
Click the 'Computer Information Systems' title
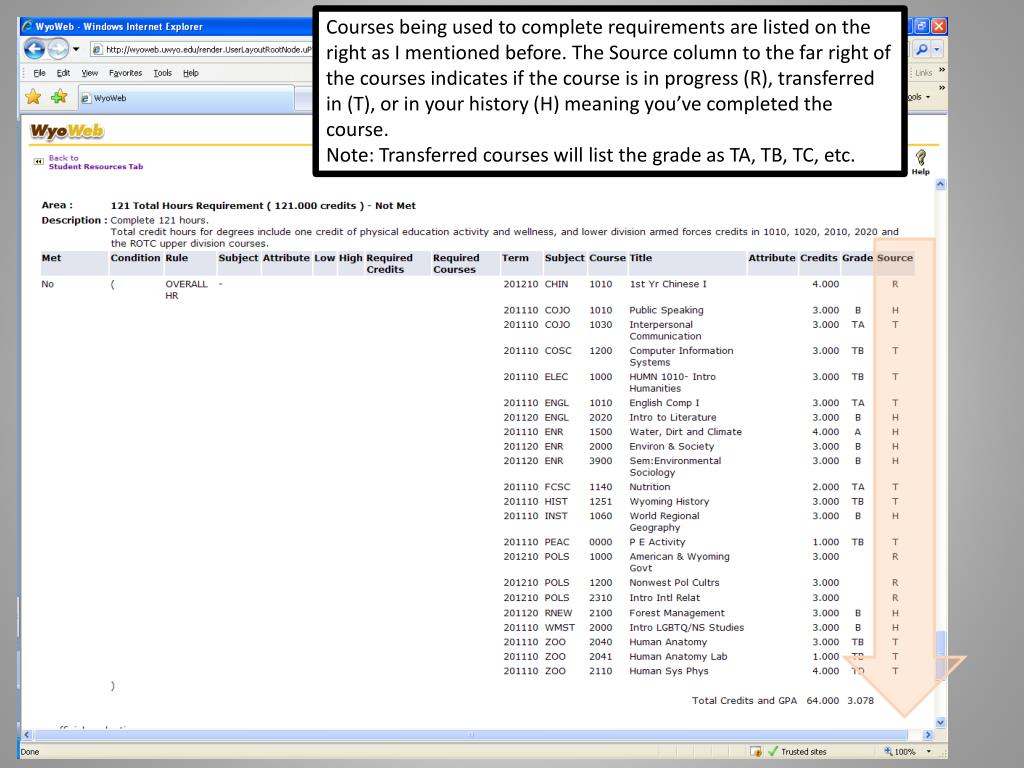coord(681,357)
